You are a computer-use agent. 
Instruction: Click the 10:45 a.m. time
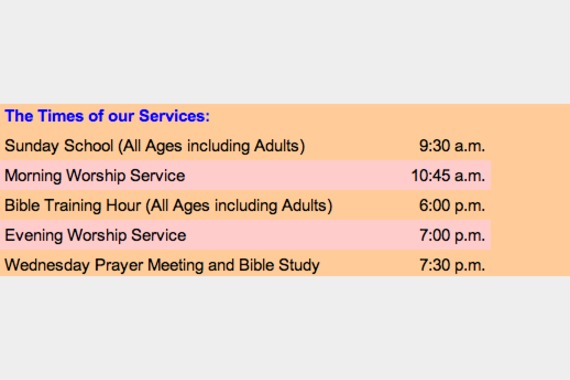click(448, 176)
